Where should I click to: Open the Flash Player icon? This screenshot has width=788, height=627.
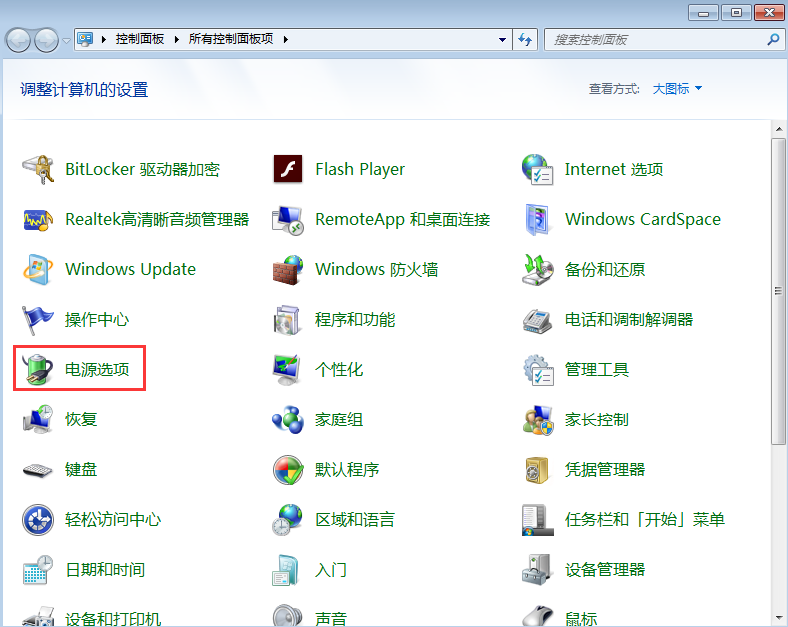[x=288, y=169]
